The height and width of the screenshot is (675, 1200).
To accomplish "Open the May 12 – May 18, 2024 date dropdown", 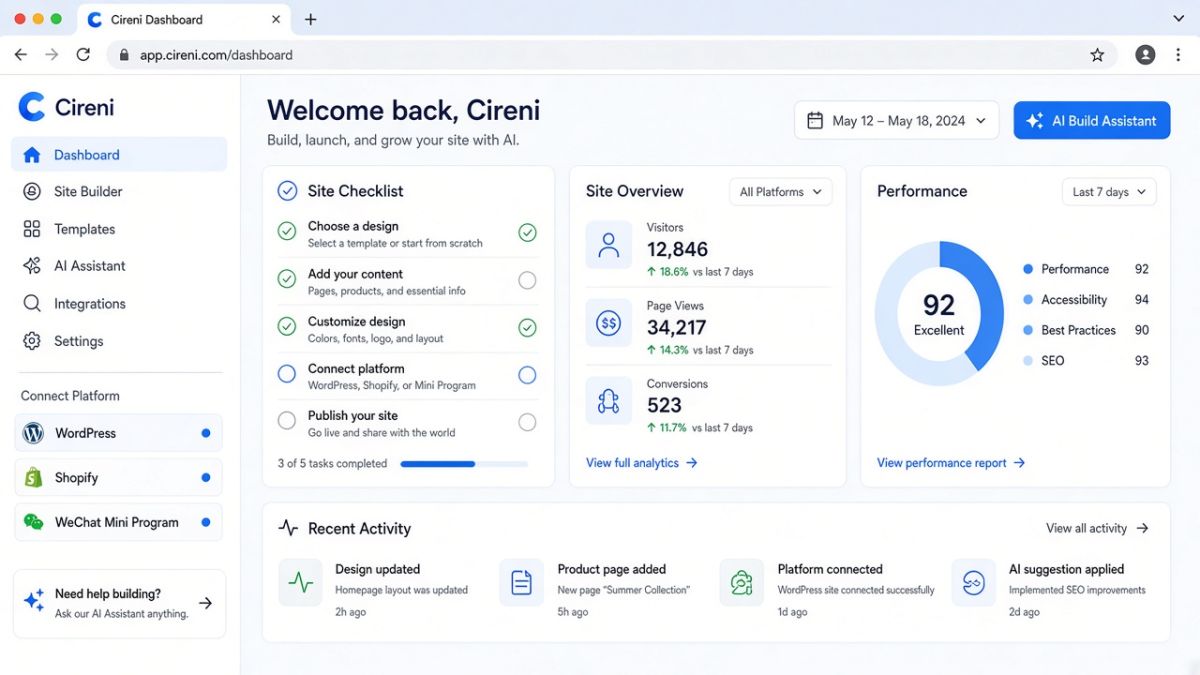I will pos(897,121).
